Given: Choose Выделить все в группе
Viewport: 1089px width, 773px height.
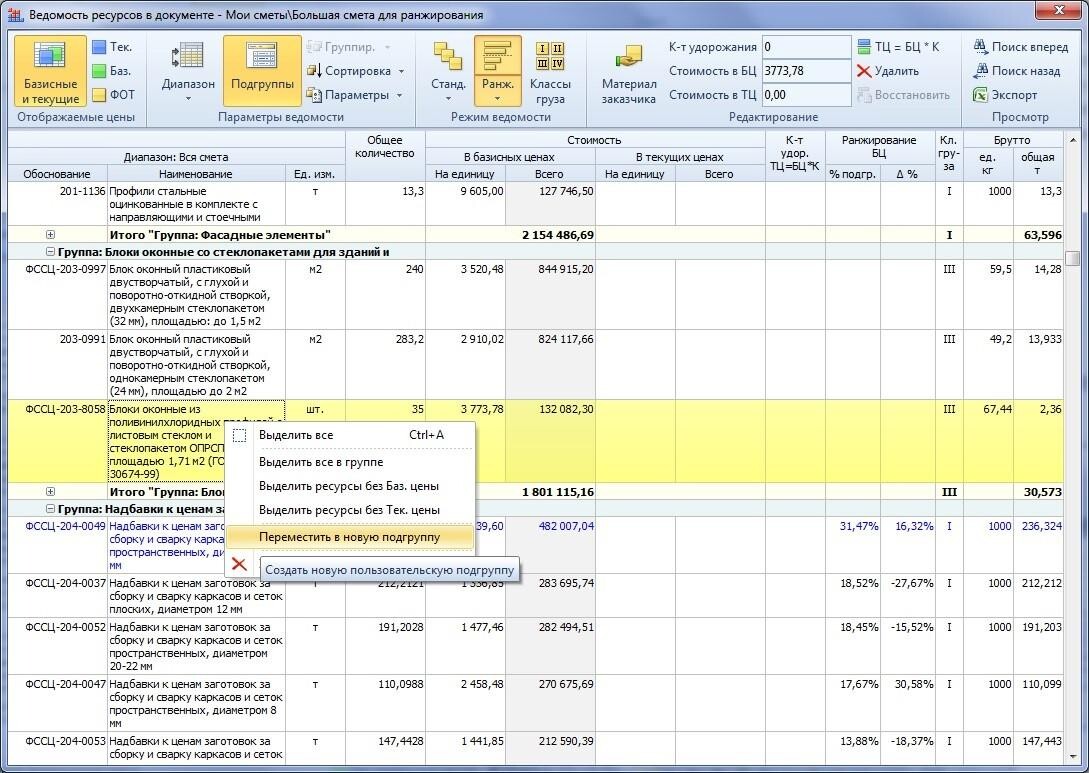Looking at the screenshot, I should pos(351,462).
